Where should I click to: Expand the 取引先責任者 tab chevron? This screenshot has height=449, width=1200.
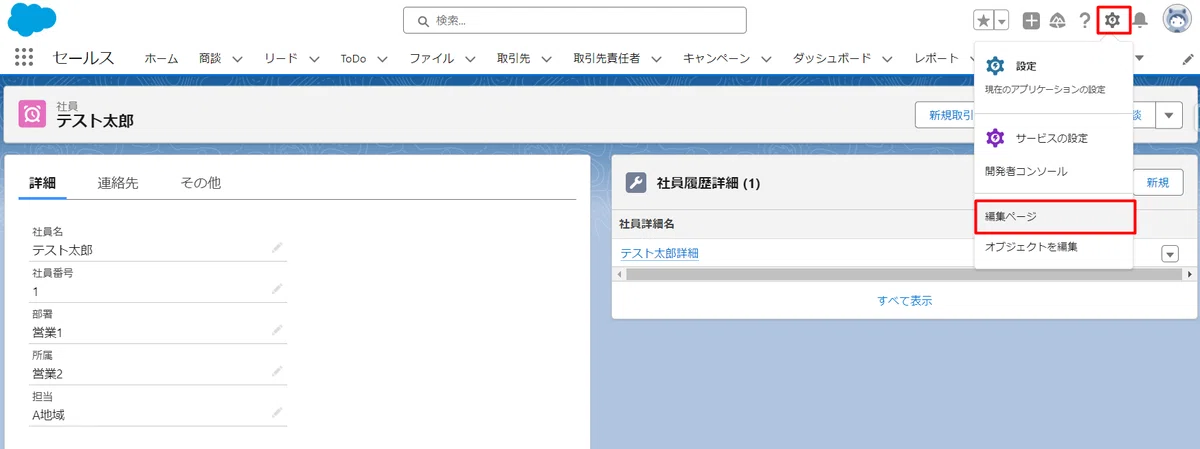point(656,59)
